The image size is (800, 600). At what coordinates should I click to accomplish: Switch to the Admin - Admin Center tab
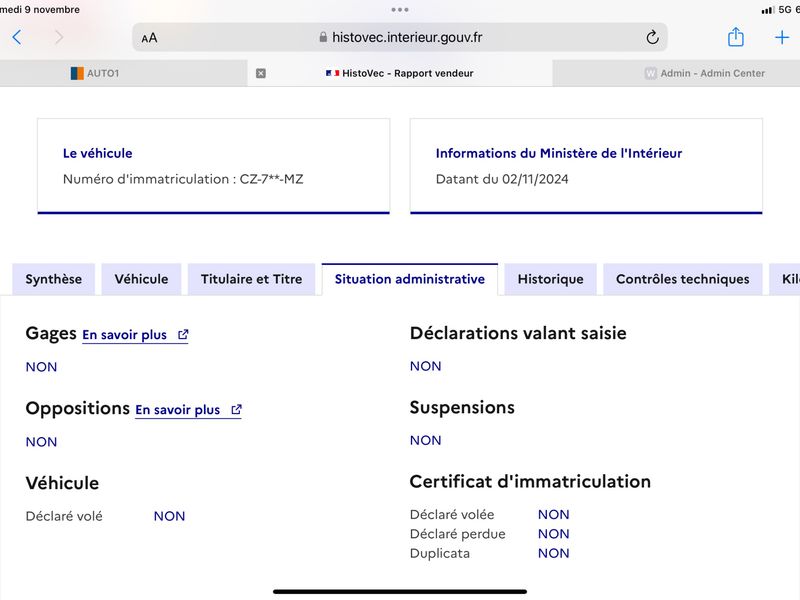click(x=676, y=73)
